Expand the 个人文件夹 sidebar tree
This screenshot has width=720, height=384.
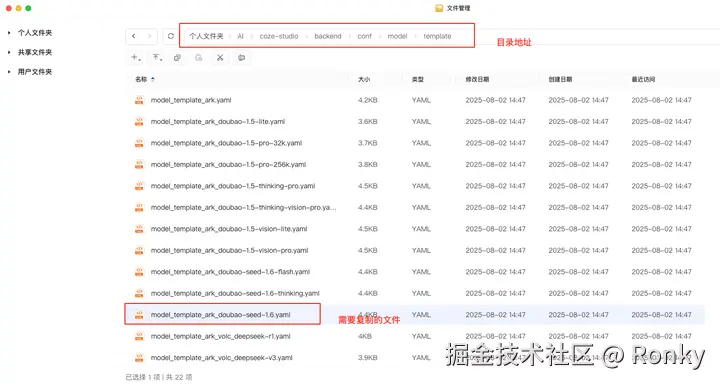pos(9,33)
